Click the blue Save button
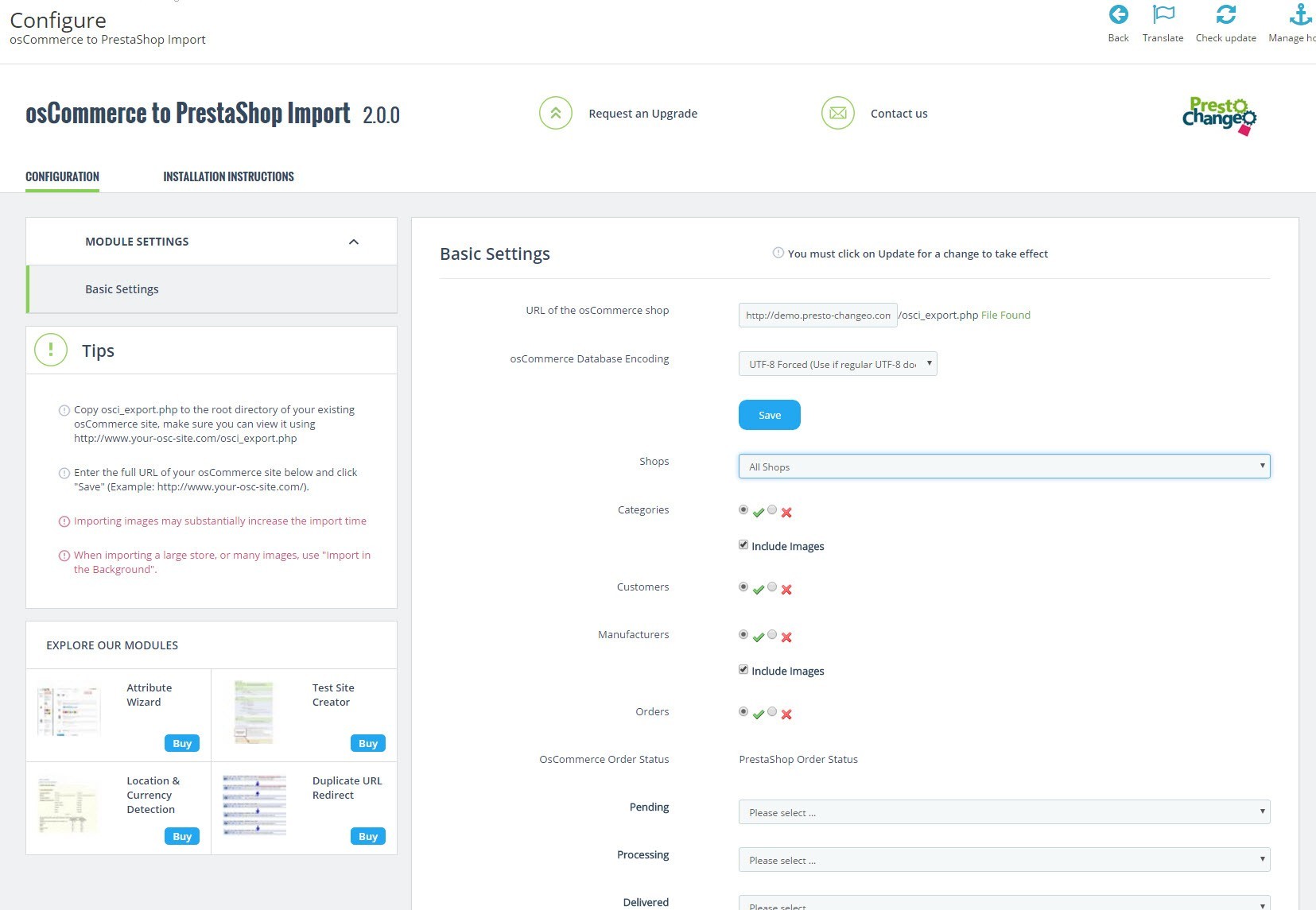Image resolution: width=1316 pixels, height=910 pixels. (x=770, y=415)
